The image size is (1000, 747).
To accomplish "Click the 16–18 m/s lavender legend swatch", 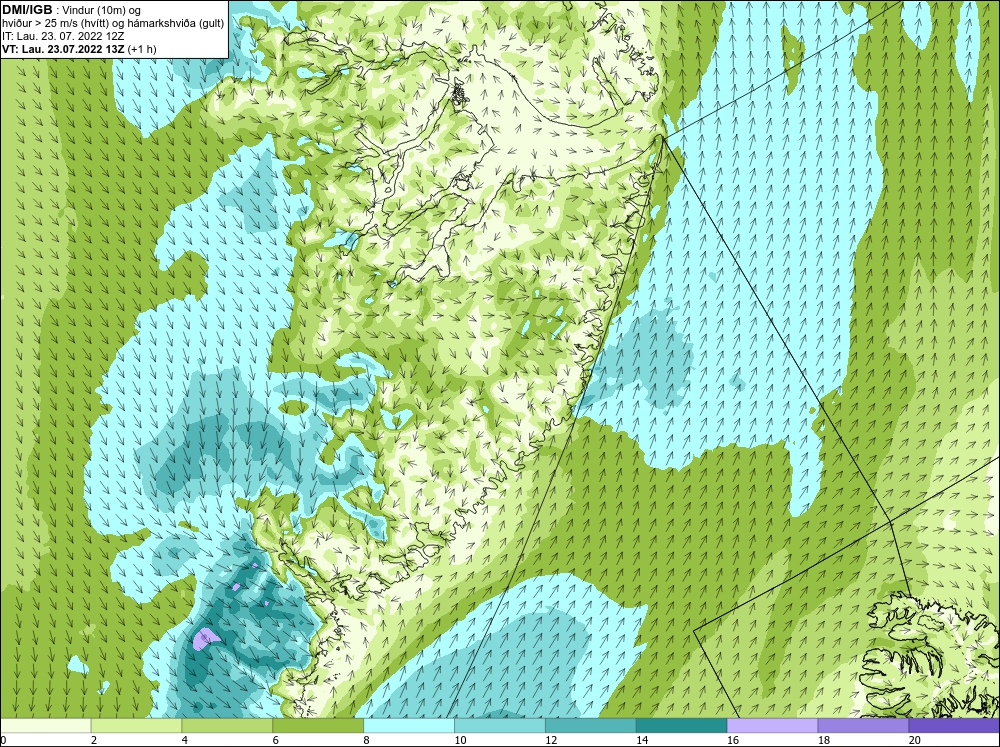I will tap(772, 725).
